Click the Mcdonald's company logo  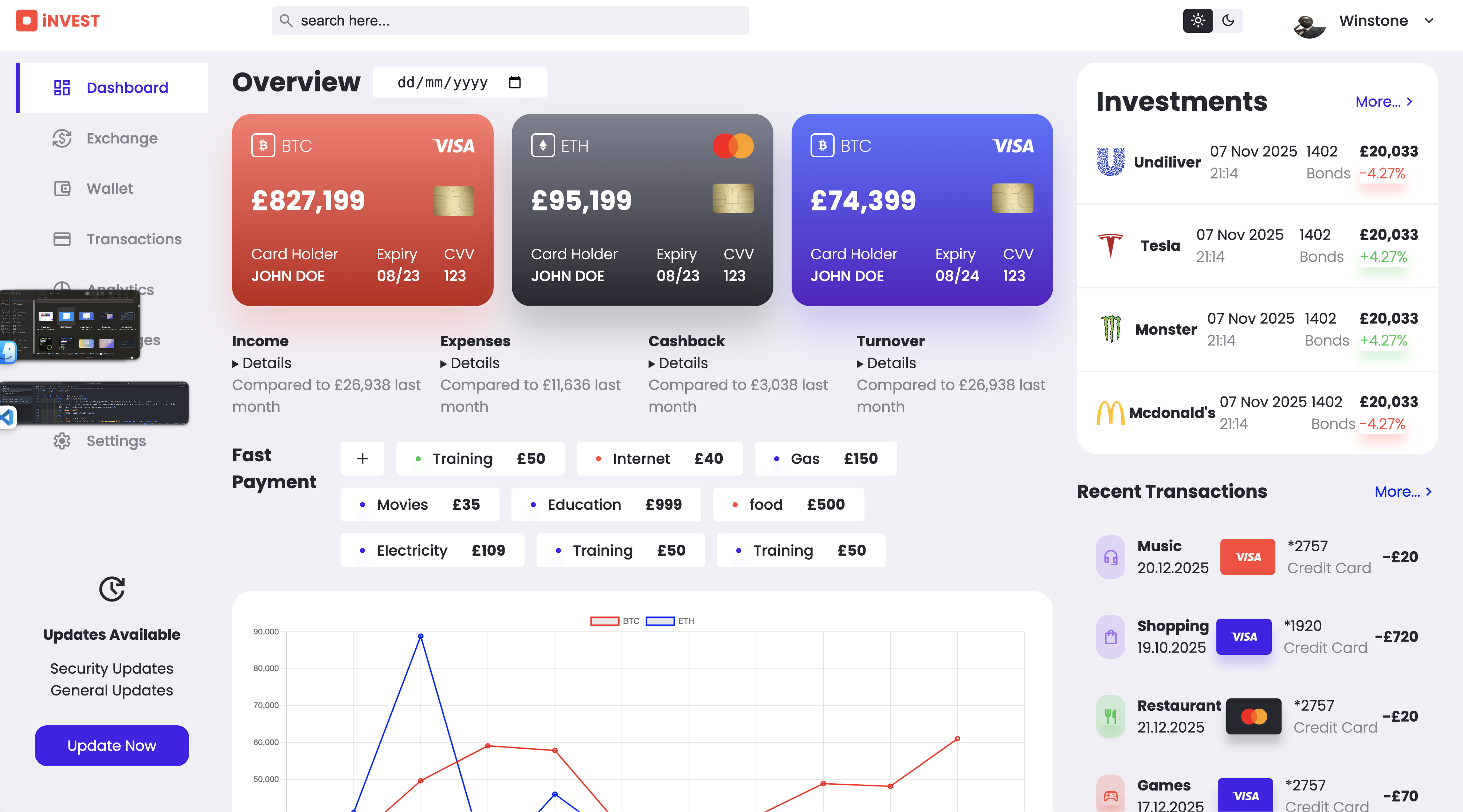1110,413
